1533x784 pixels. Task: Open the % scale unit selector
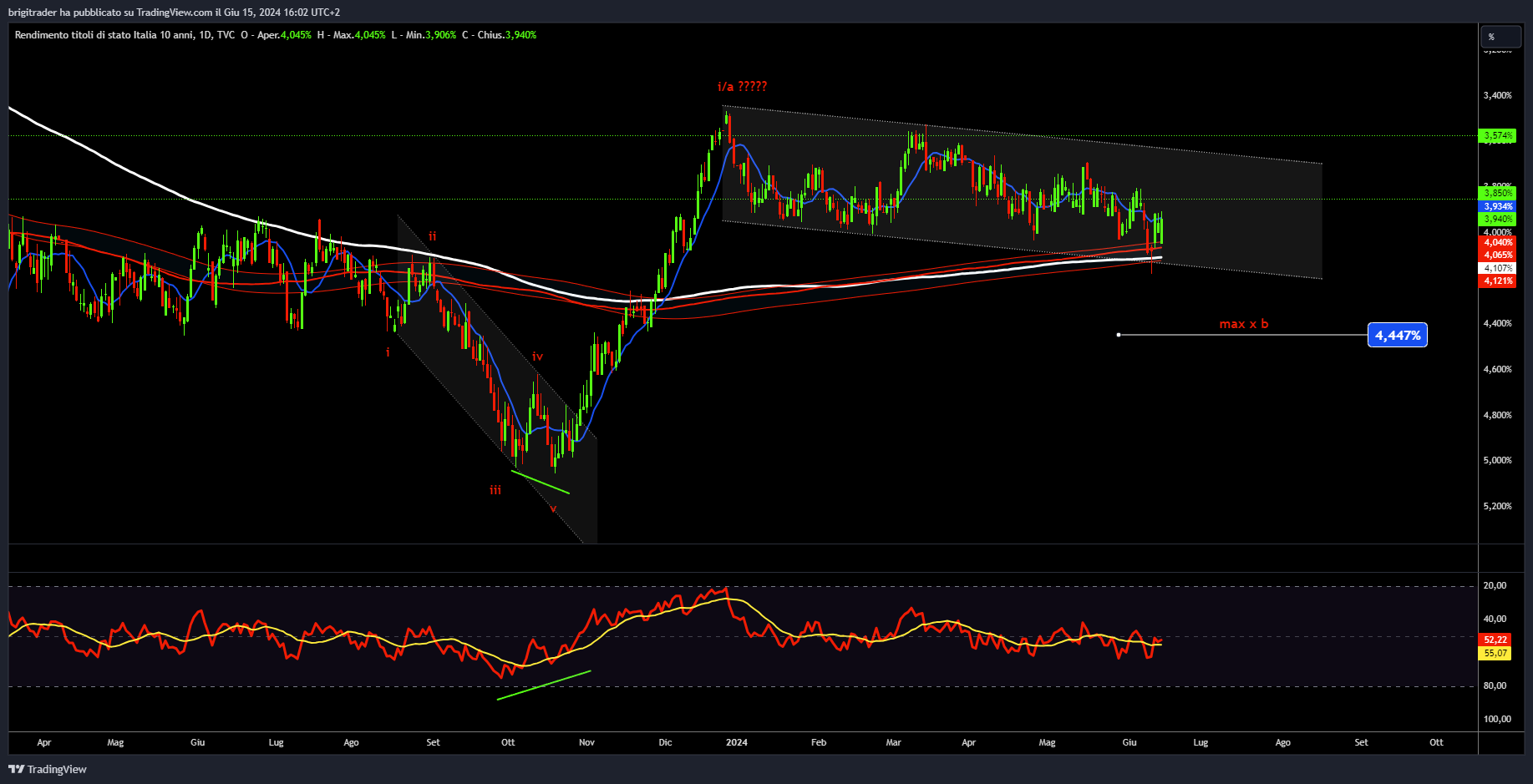click(1500, 37)
